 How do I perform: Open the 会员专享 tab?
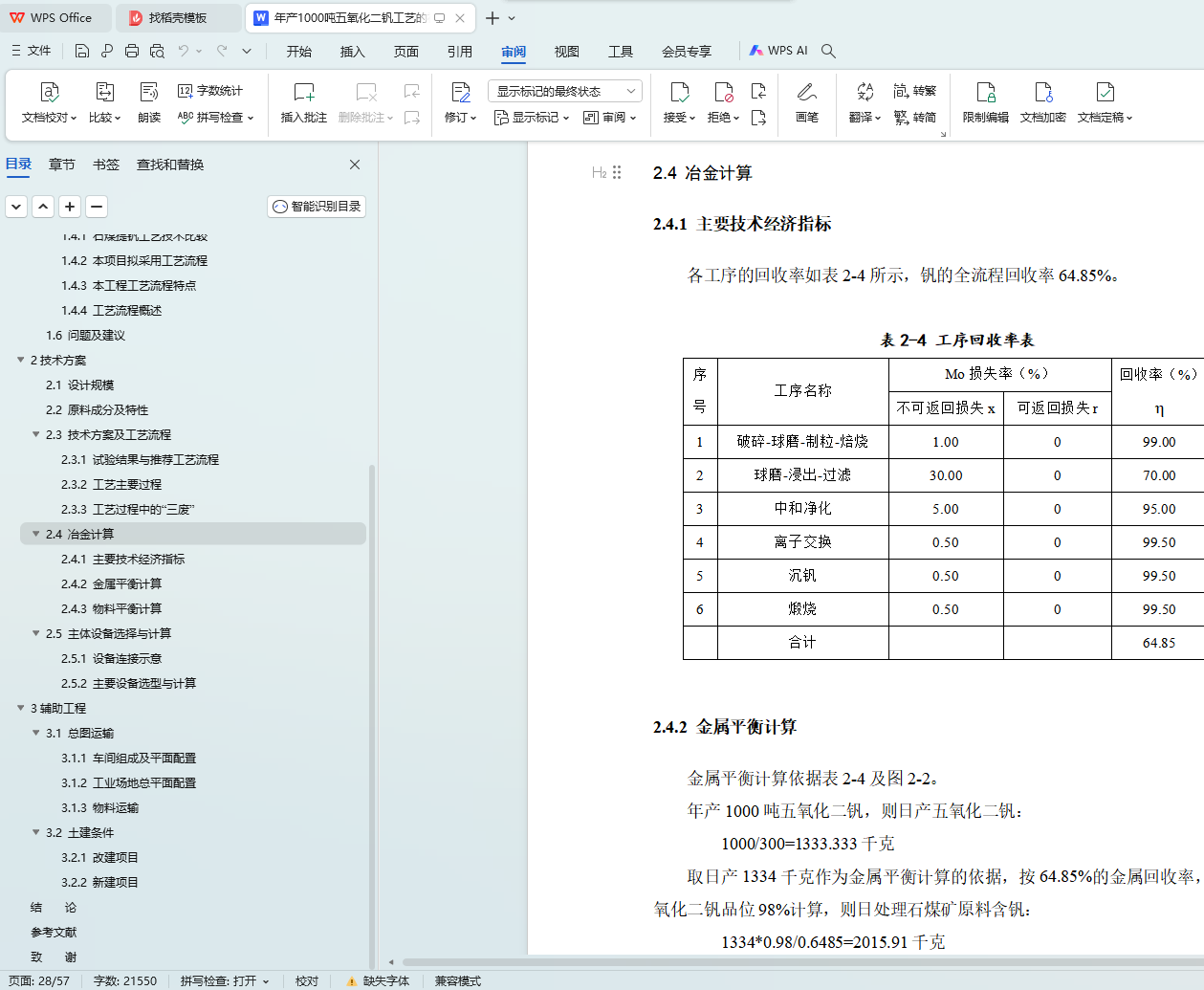(x=687, y=52)
